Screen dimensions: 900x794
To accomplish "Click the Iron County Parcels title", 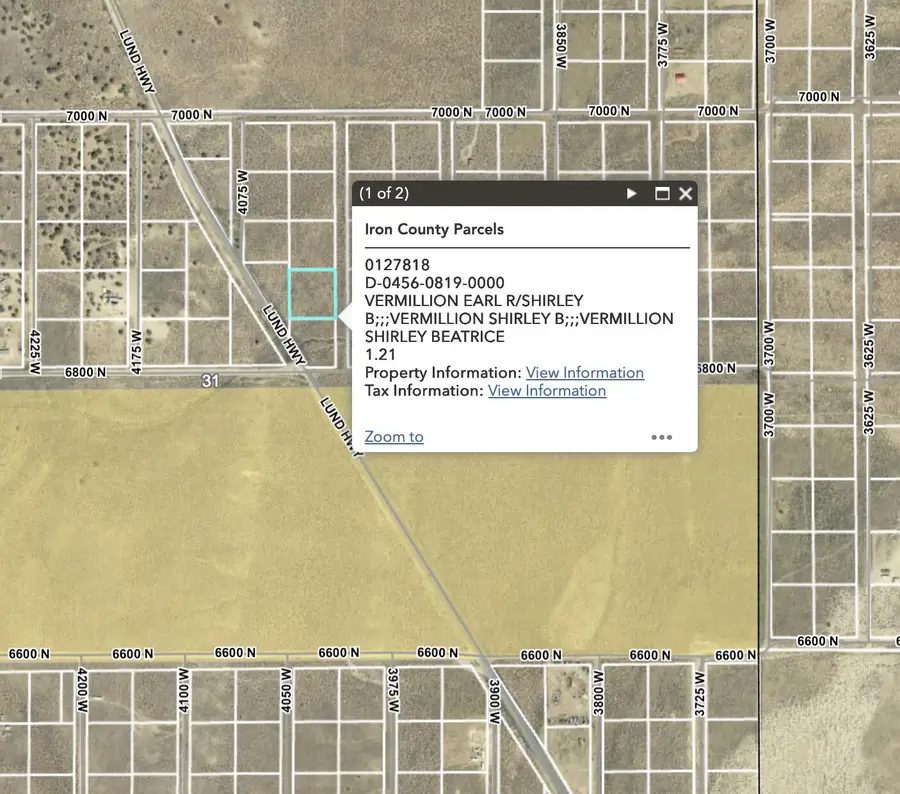I will pos(435,229).
